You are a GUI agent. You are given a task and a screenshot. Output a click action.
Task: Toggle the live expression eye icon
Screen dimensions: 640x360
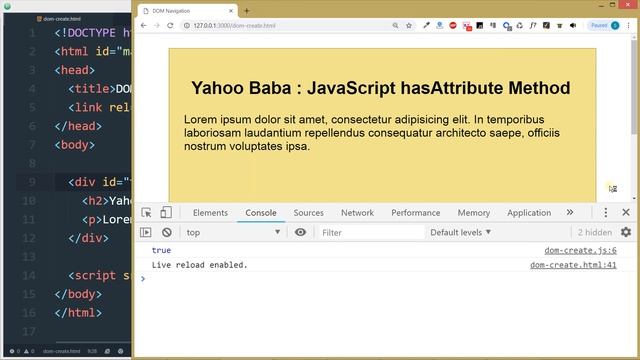300,232
